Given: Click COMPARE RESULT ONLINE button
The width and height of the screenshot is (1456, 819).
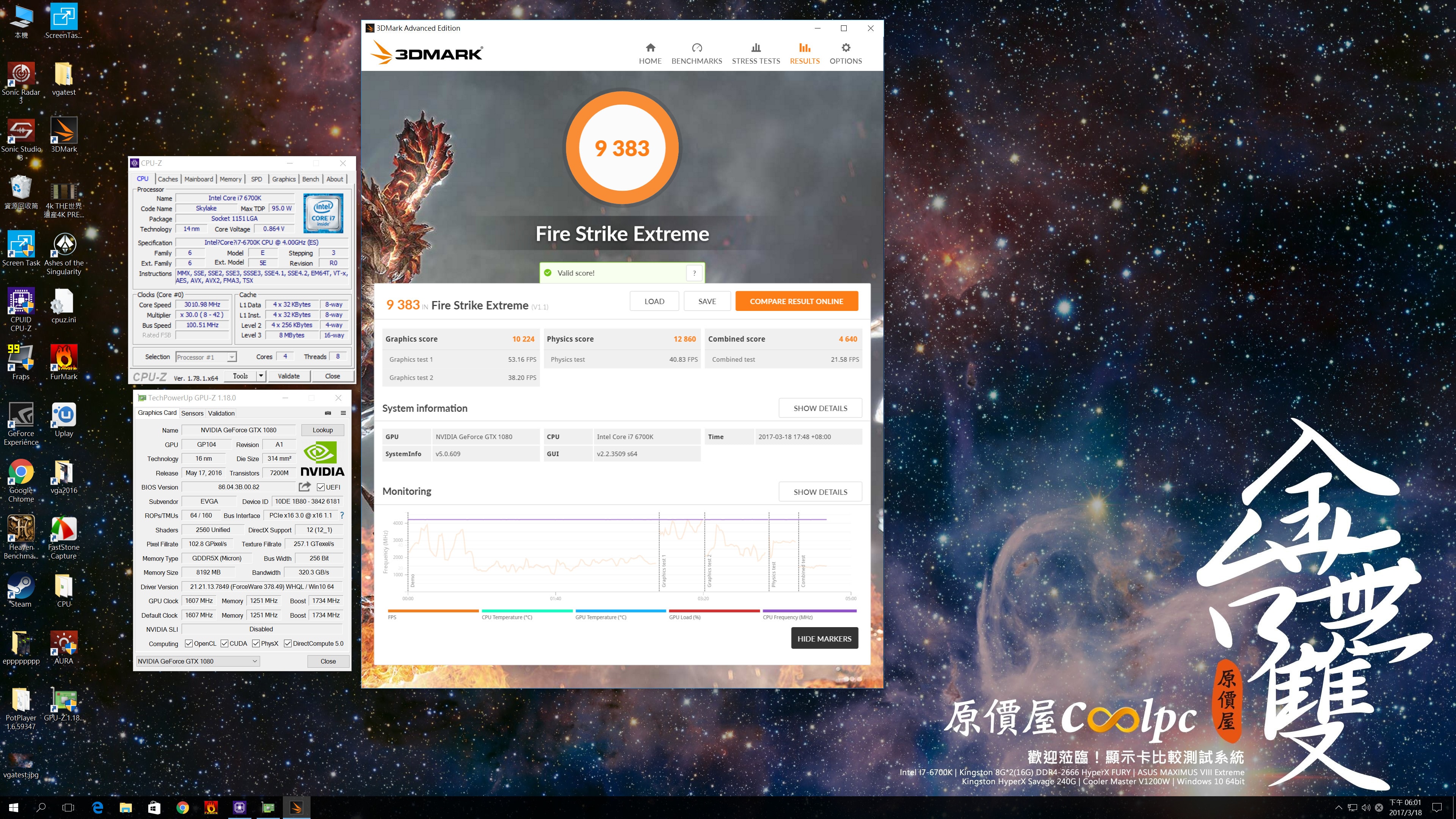Looking at the screenshot, I should point(796,301).
